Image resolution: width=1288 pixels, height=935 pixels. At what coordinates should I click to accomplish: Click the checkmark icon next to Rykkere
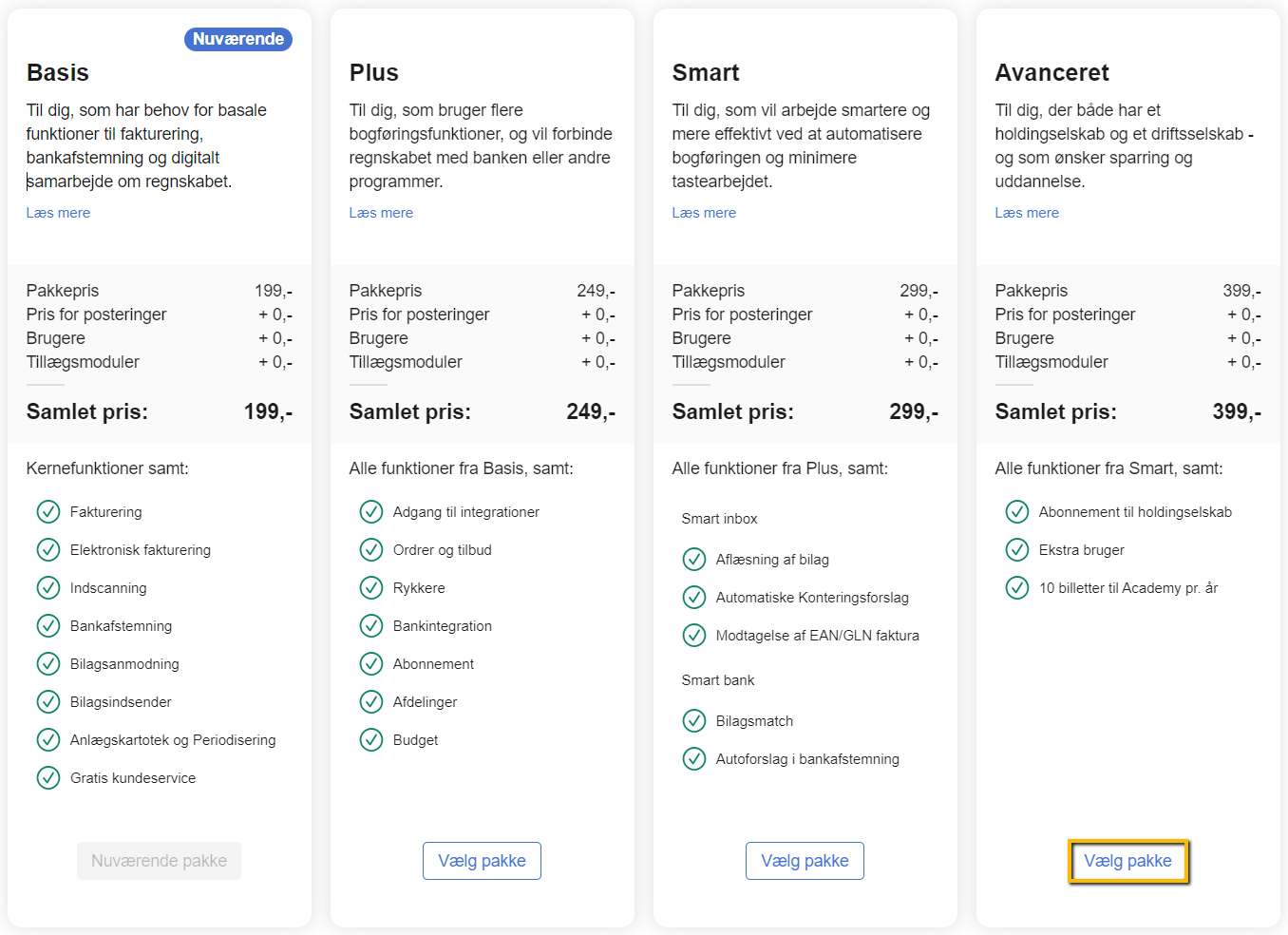click(x=371, y=588)
